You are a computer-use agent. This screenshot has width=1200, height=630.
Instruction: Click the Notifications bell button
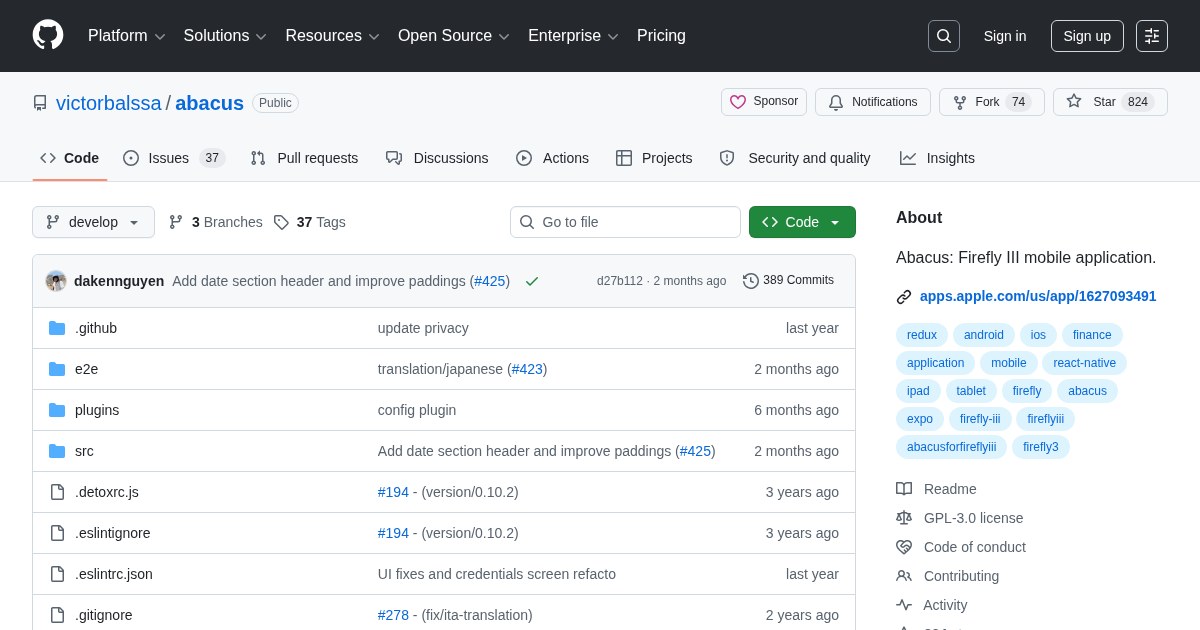tap(873, 102)
